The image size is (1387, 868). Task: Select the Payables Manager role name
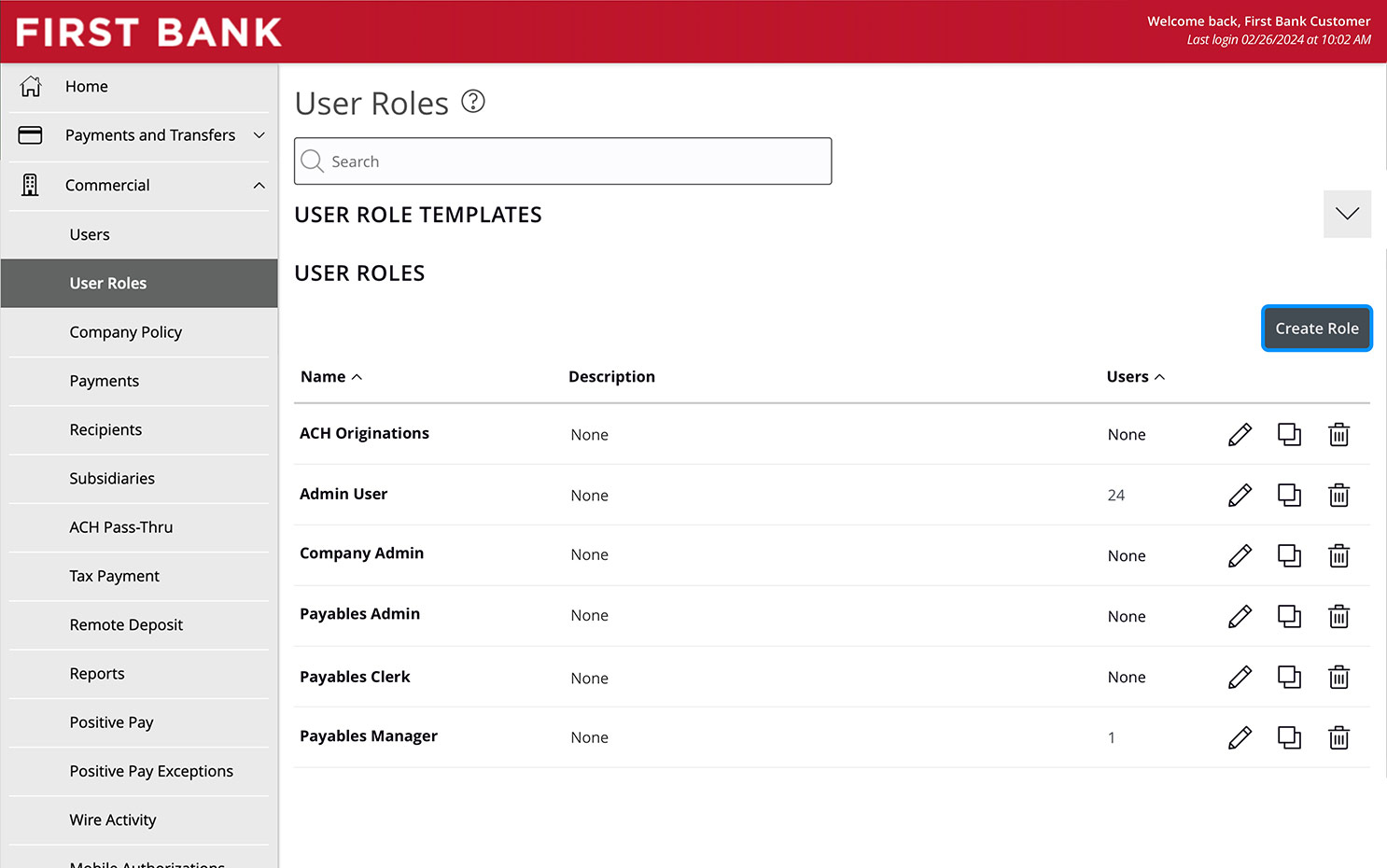(369, 736)
